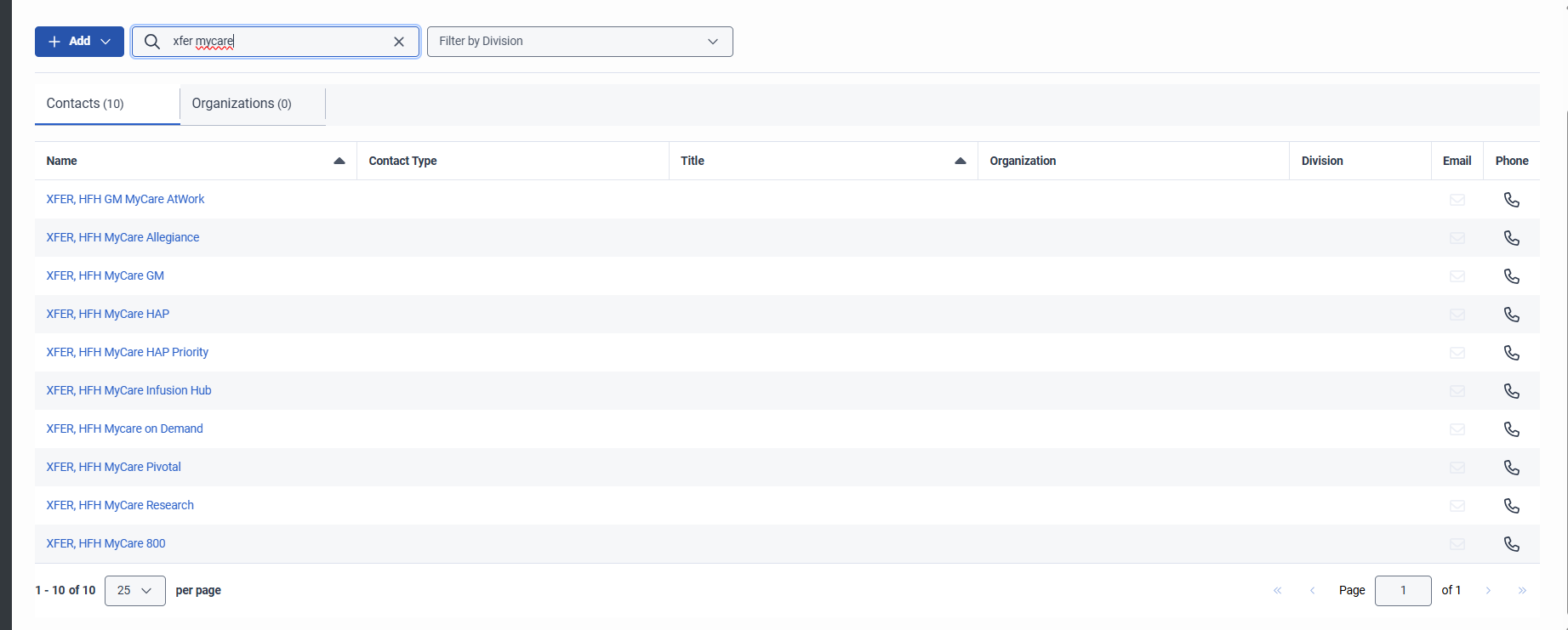Click phone icon for HFH MyCare 800
The image size is (1568, 630).
coord(1511,544)
